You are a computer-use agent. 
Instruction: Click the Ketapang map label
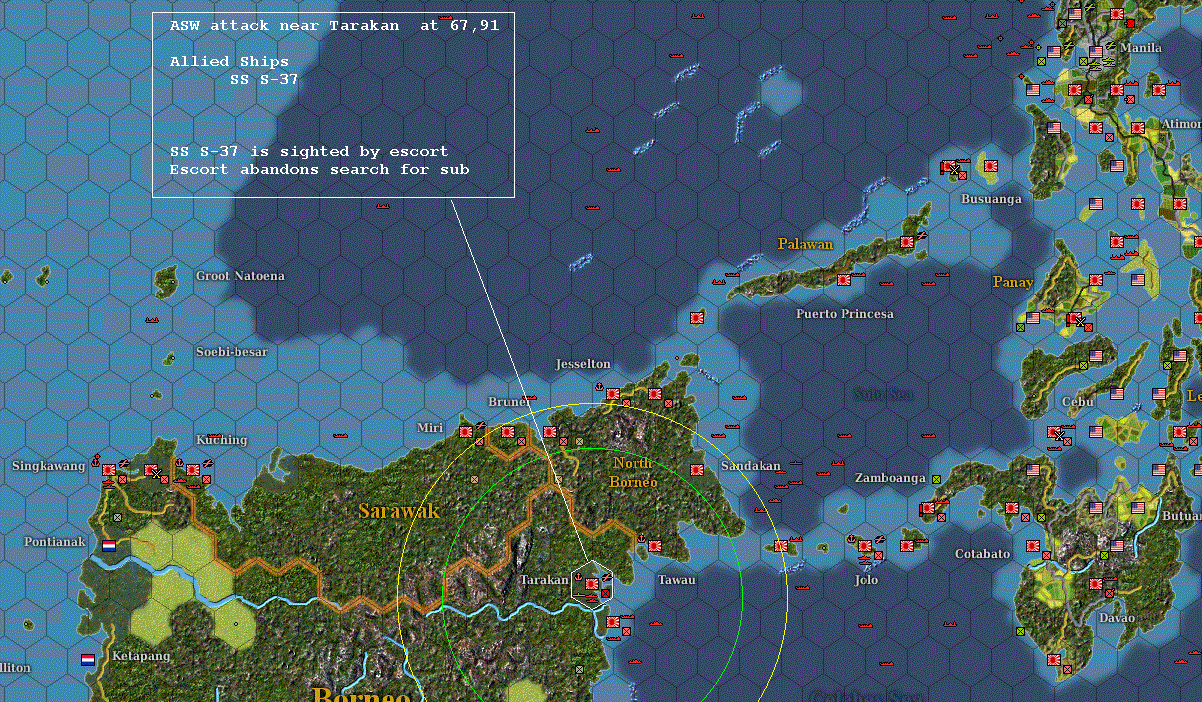coord(141,656)
